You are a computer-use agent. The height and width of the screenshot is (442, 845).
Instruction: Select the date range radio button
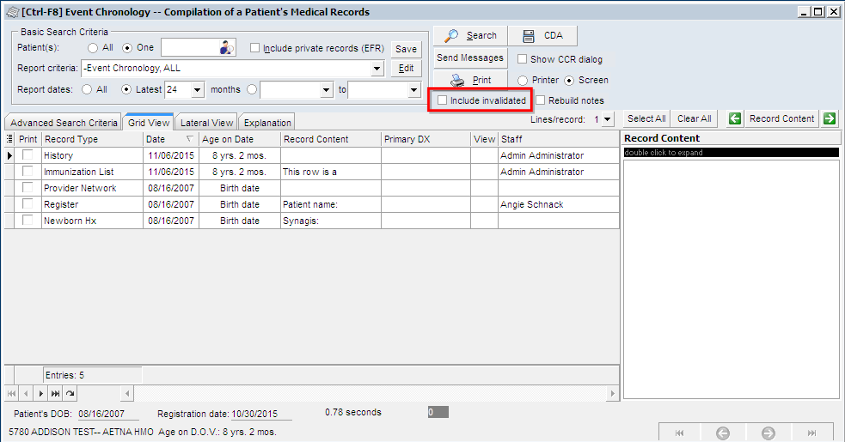coord(252,89)
